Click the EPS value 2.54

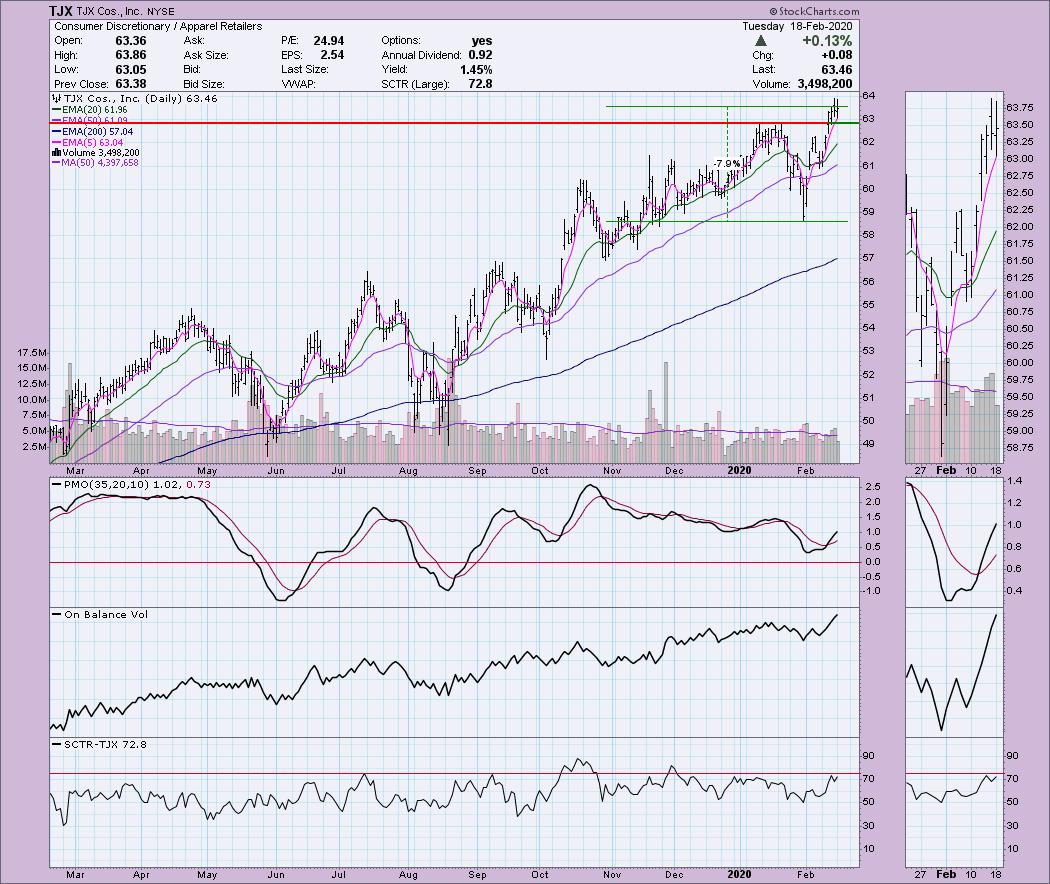tap(333, 55)
